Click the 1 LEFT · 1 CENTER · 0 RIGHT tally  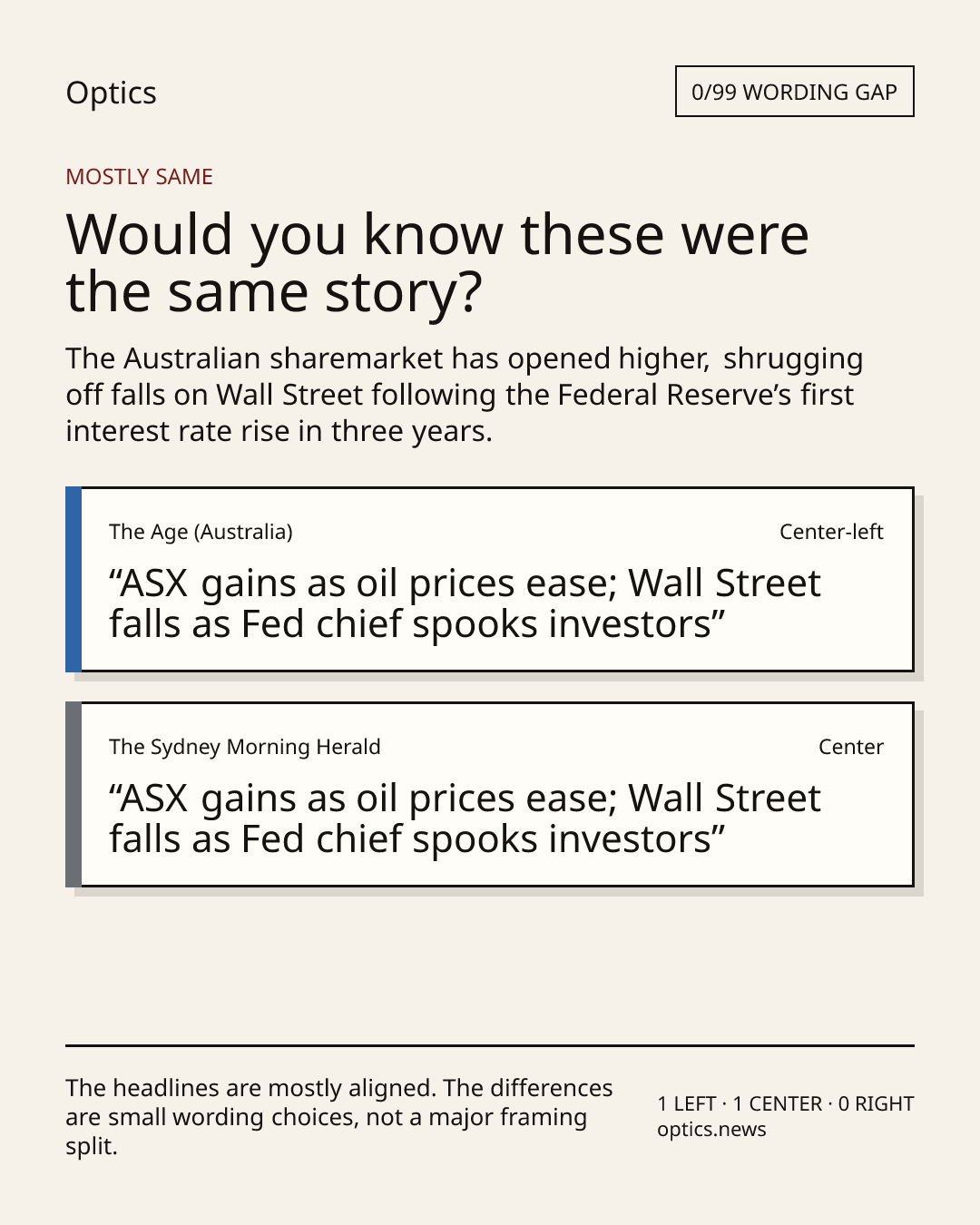click(786, 1103)
